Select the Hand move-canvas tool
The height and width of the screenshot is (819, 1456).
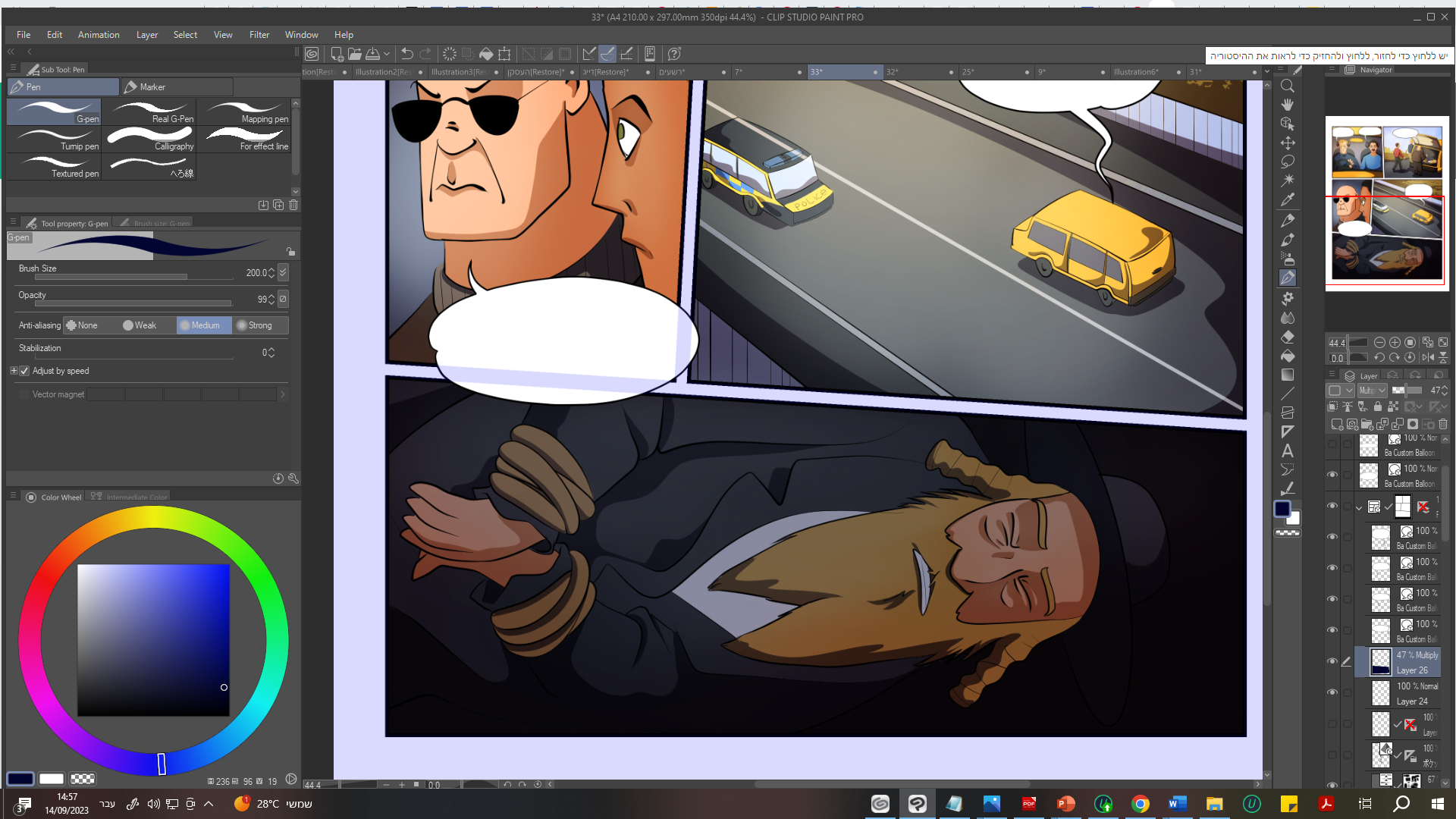pyautogui.click(x=1287, y=105)
